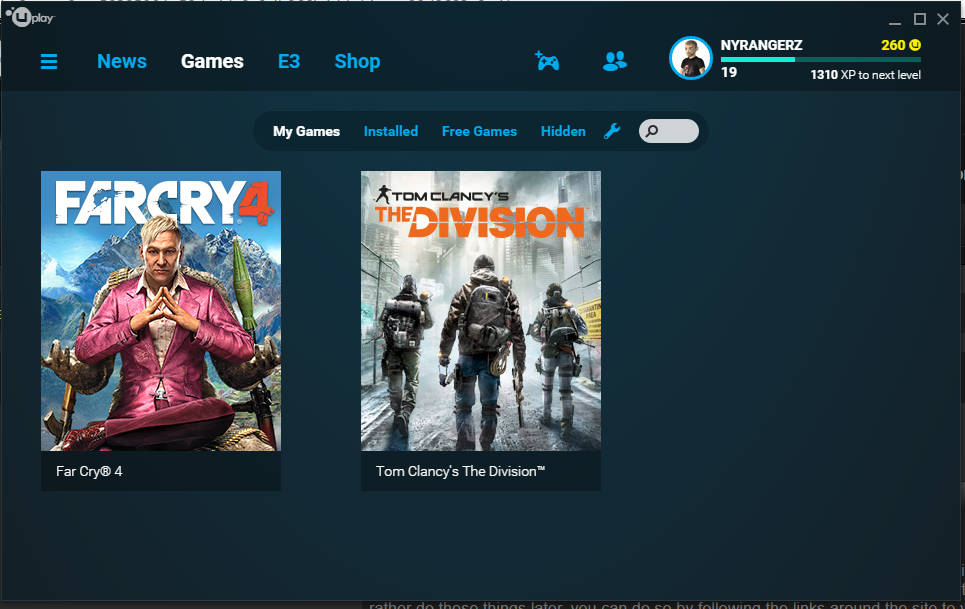This screenshot has height=609, width=965.
Task: Open the E3 tab
Action: point(289,62)
